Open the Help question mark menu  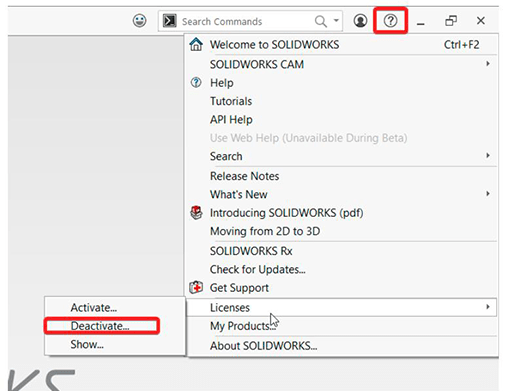[390, 21]
